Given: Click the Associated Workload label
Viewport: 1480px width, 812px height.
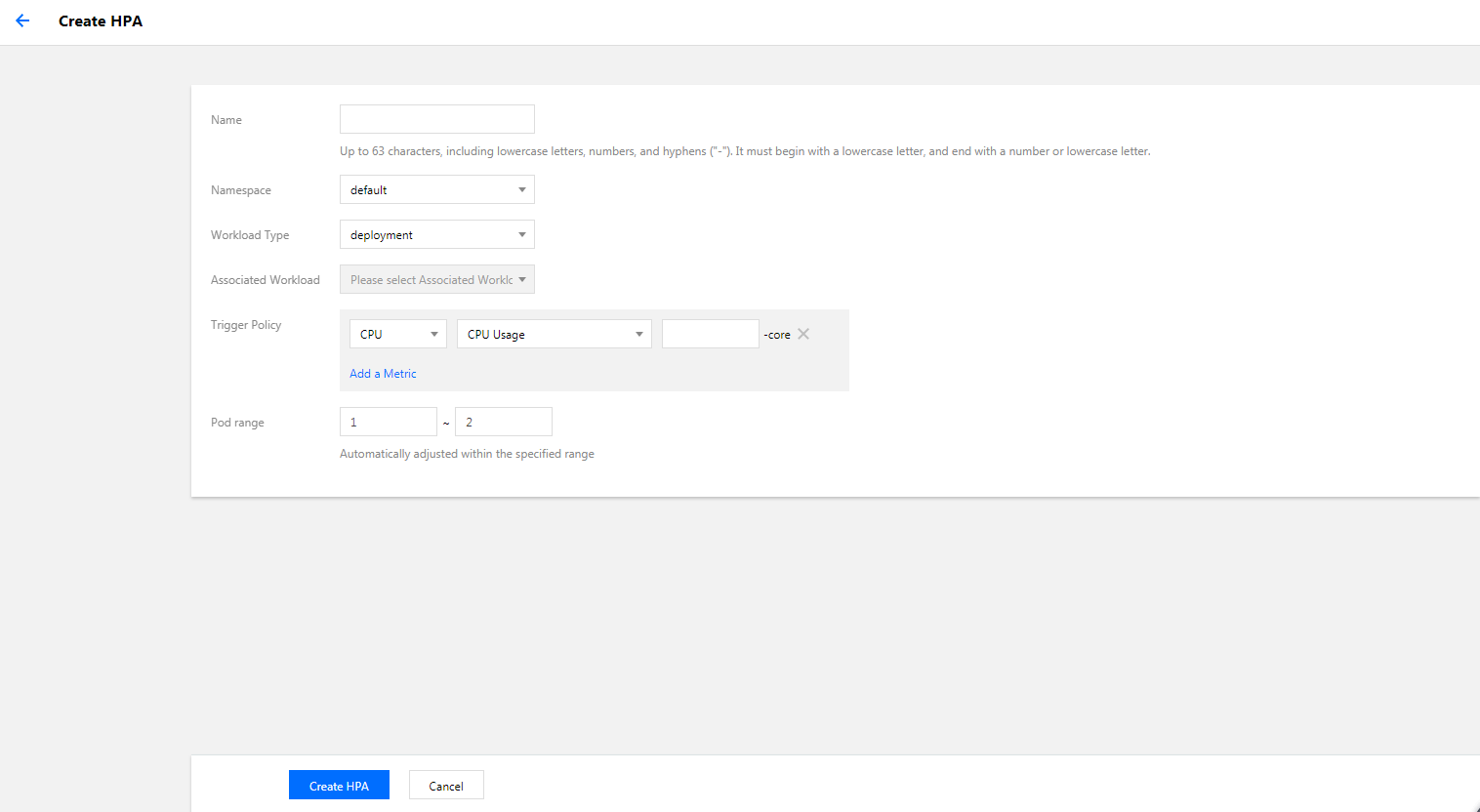Looking at the screenshot, I should pos(266,280).
